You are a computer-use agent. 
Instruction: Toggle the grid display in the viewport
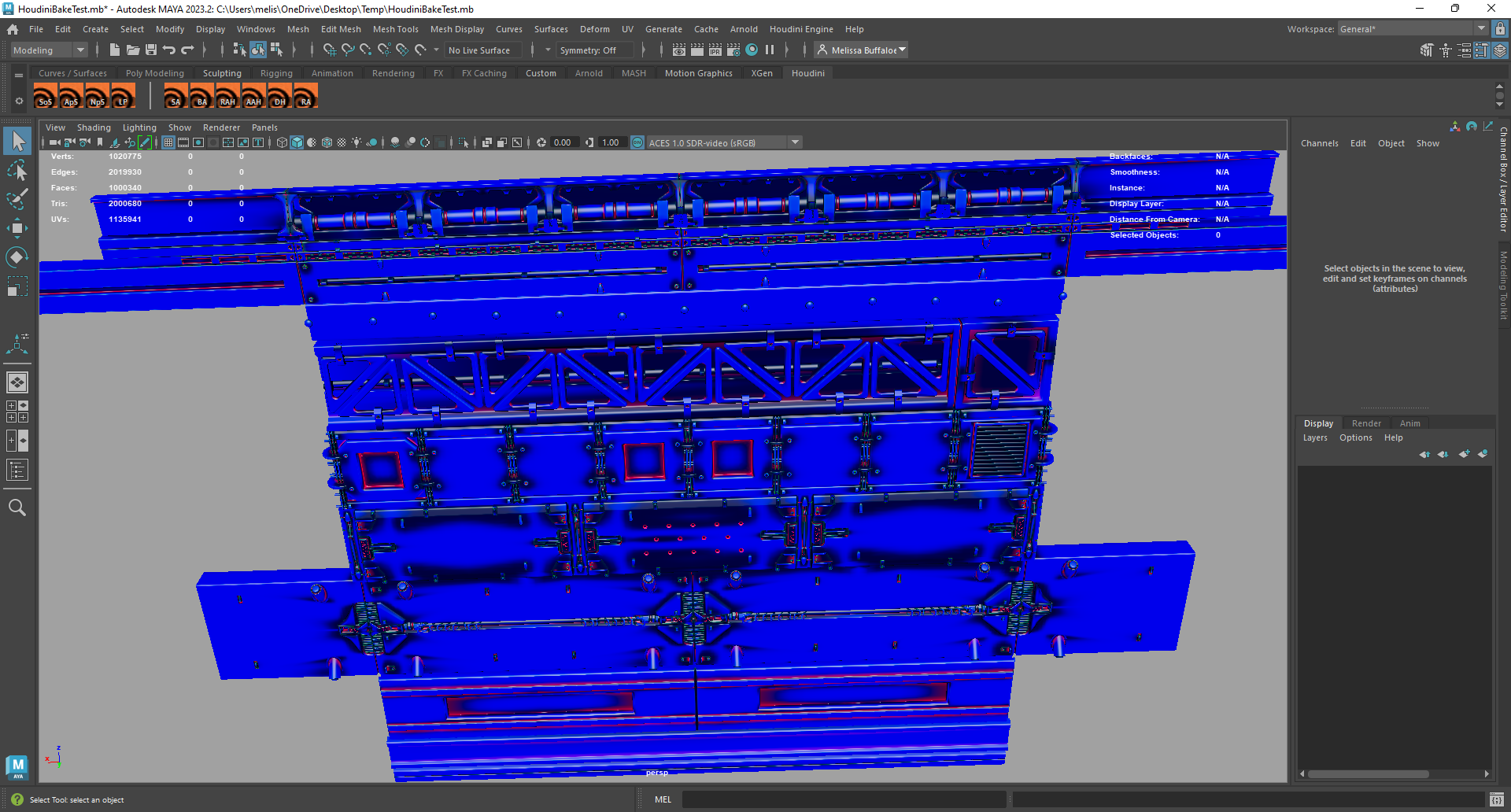coord(168,142)
